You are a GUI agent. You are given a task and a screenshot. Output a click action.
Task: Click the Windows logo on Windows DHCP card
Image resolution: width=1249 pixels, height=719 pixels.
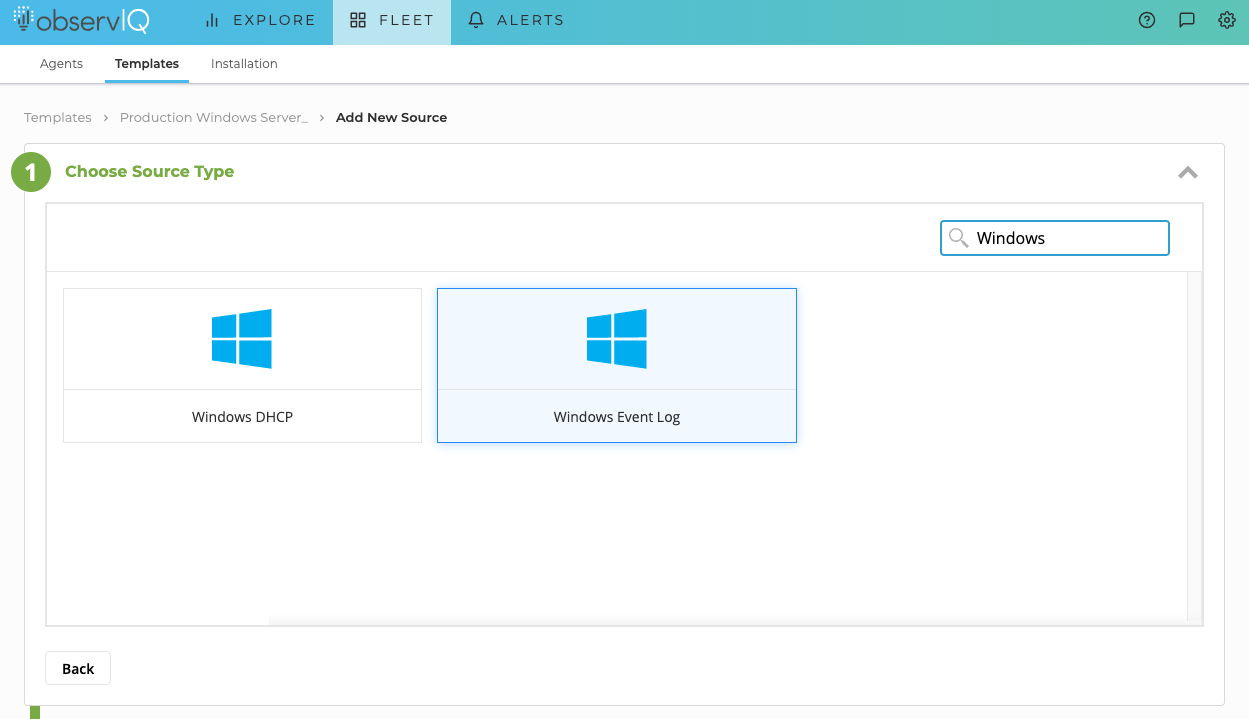(242, 339)
